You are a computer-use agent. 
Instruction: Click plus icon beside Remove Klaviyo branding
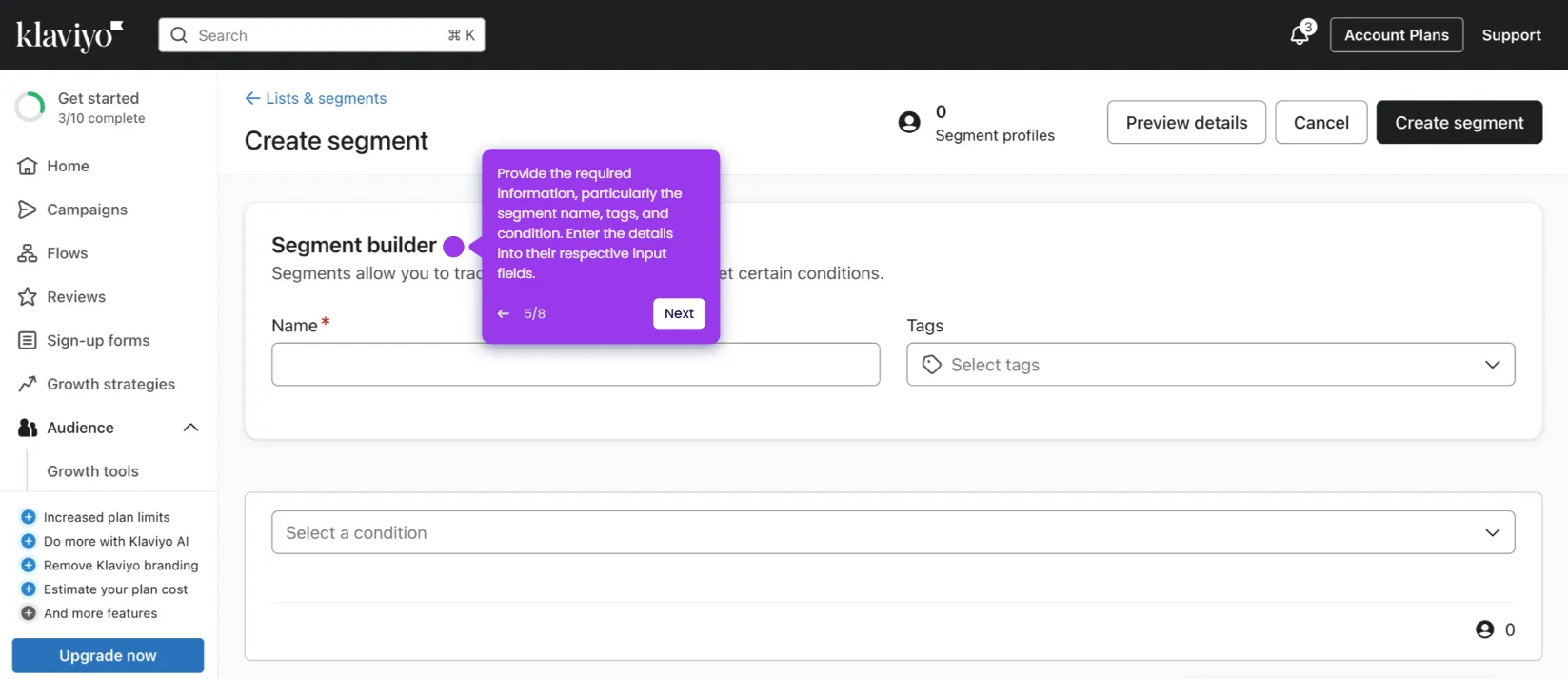click(x=29, y=565)
